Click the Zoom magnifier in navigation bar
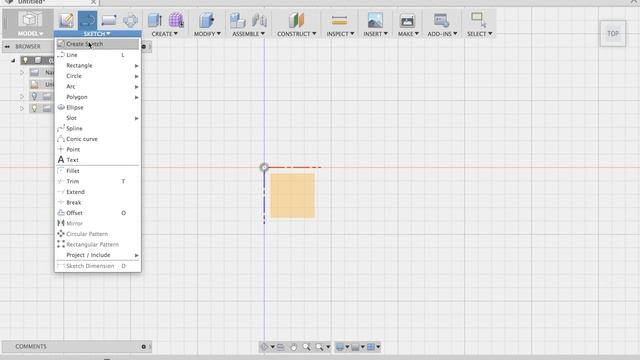Screen dimensions: 640x360 point(306,347)
